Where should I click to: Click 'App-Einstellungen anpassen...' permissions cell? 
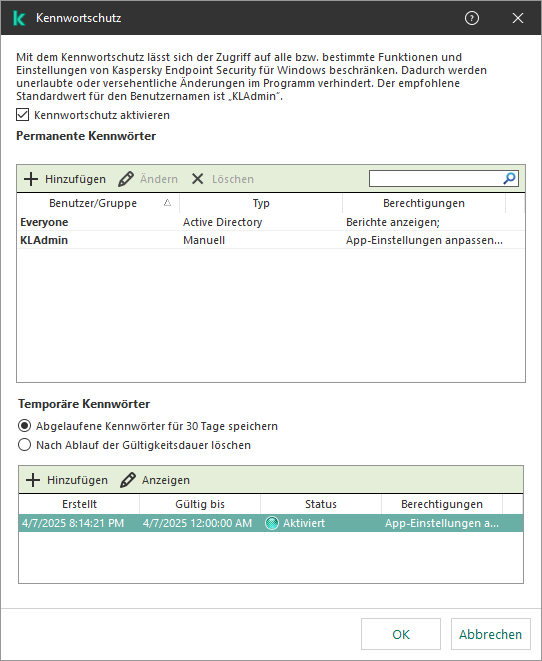point(424,240)
